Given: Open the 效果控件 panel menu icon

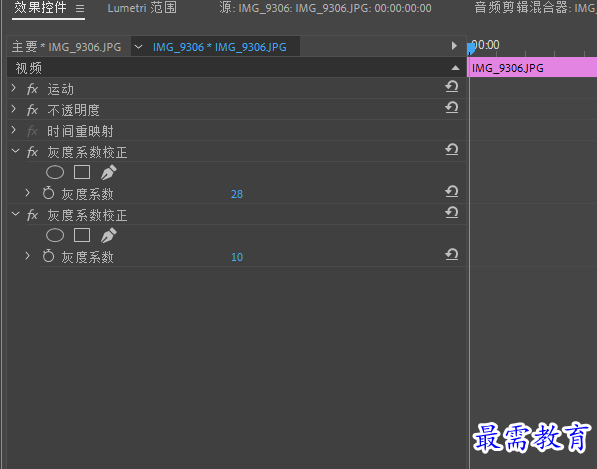Looking at the screenshot, I should coord(80,8).
